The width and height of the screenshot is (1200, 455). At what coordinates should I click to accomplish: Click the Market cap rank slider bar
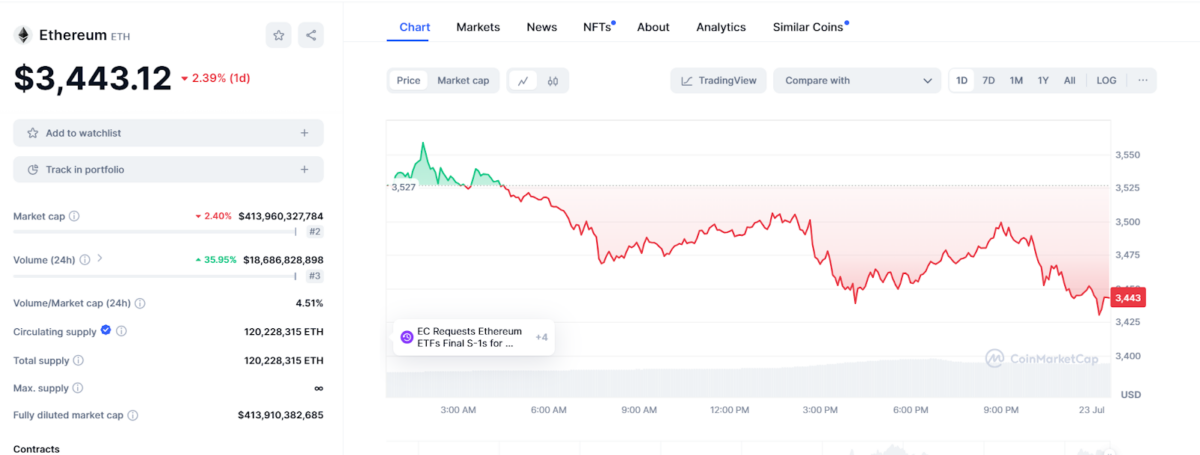point(155,232)
